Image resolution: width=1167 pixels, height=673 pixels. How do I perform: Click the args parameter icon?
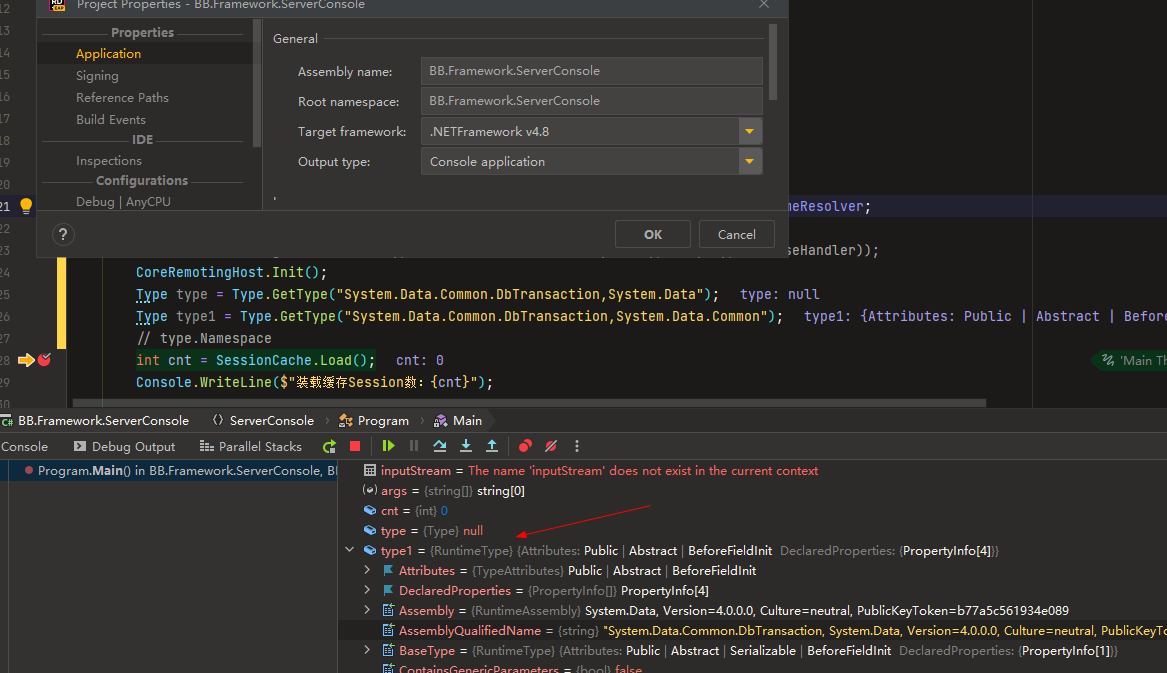[370, 491]
